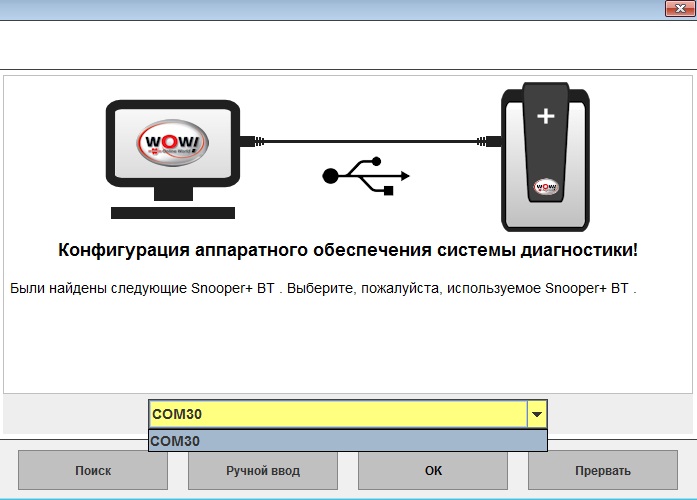697x500 pixels.
Task: Click the WOW! computer monitor icon
Action: (173, 159)
